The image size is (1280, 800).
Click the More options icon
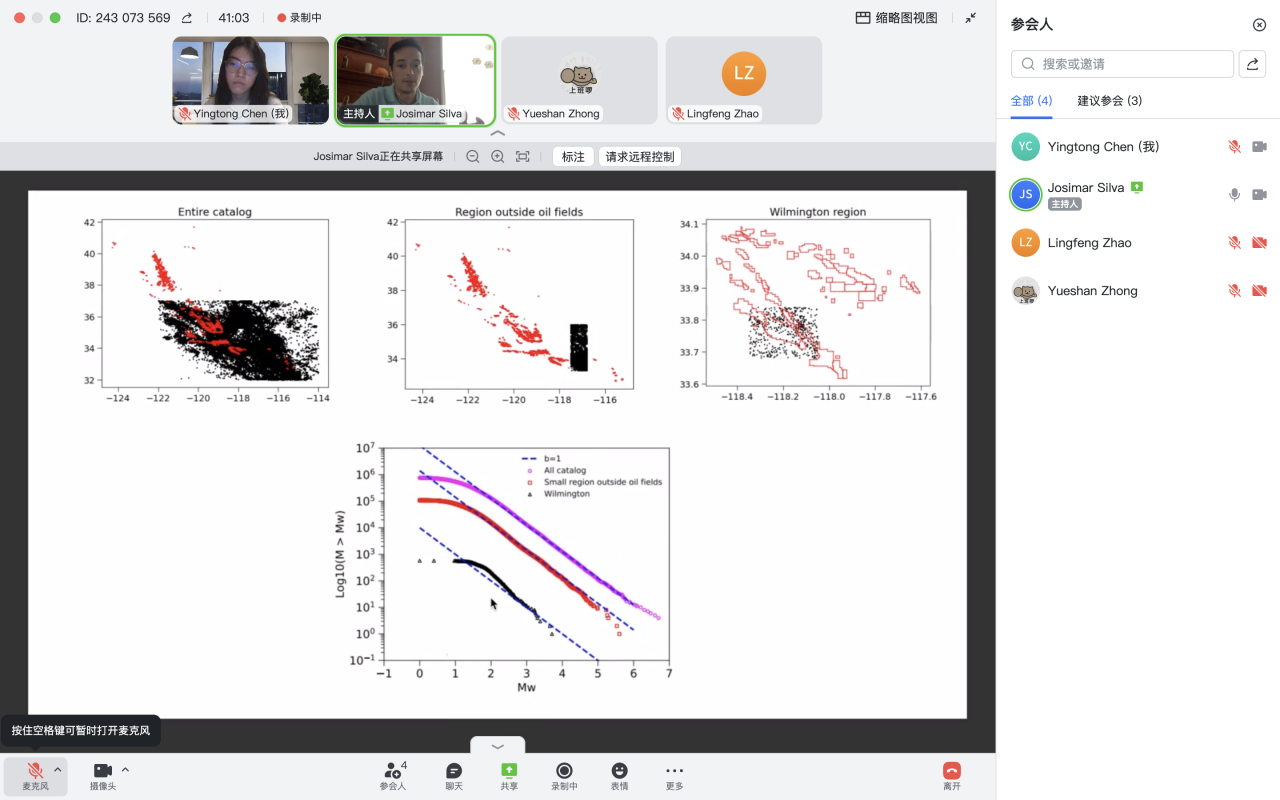(x=674, y=771)
